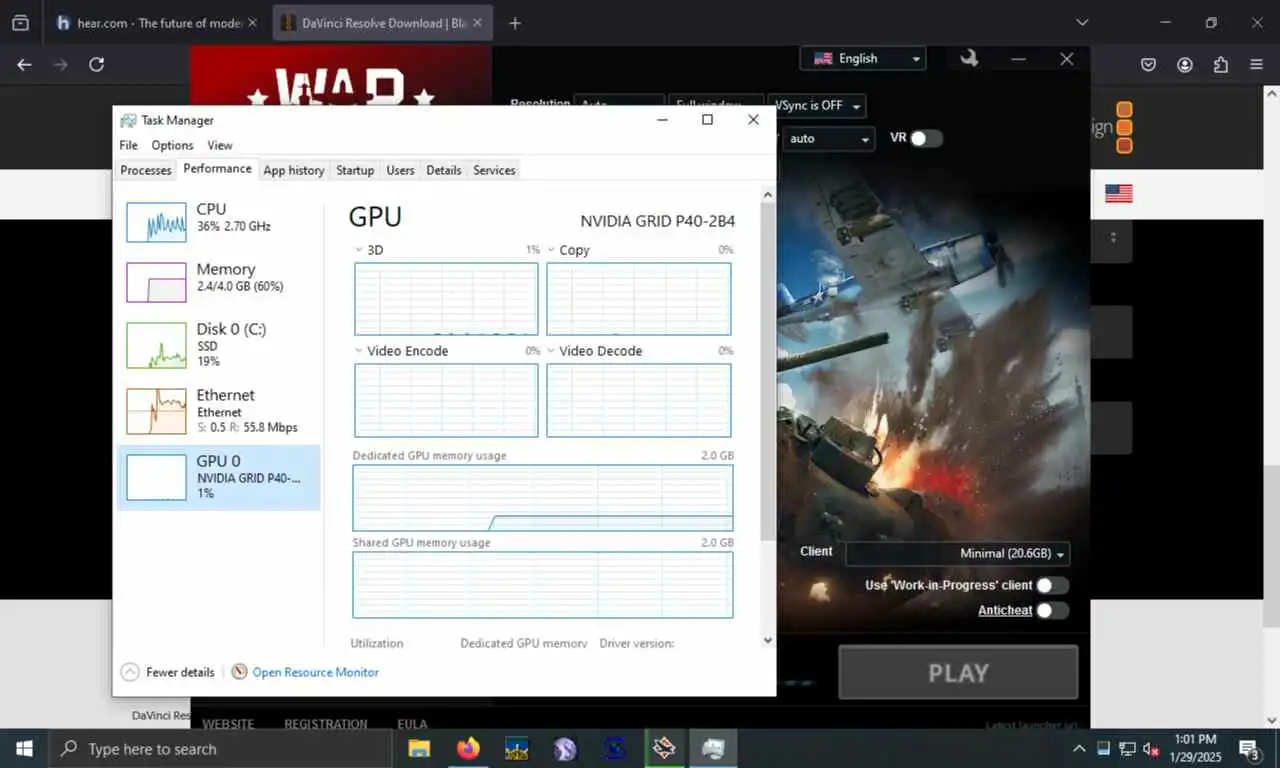Open the Firefox extensions puzzle icon
The width and height of the screenshot is (1280, 768).
coord(1220,64)
